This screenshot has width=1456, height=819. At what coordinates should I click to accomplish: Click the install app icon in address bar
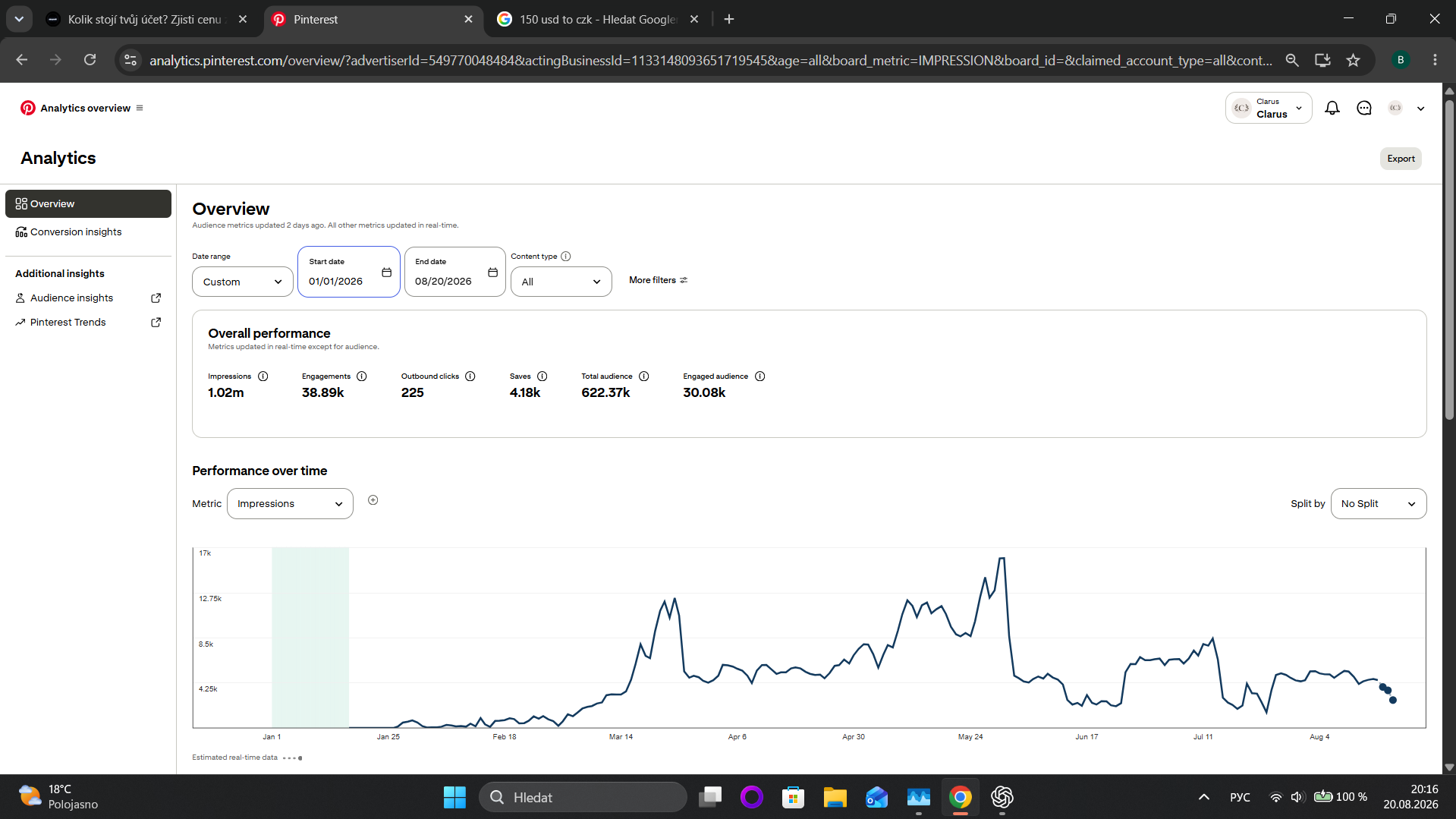(x=1322, y=60)
